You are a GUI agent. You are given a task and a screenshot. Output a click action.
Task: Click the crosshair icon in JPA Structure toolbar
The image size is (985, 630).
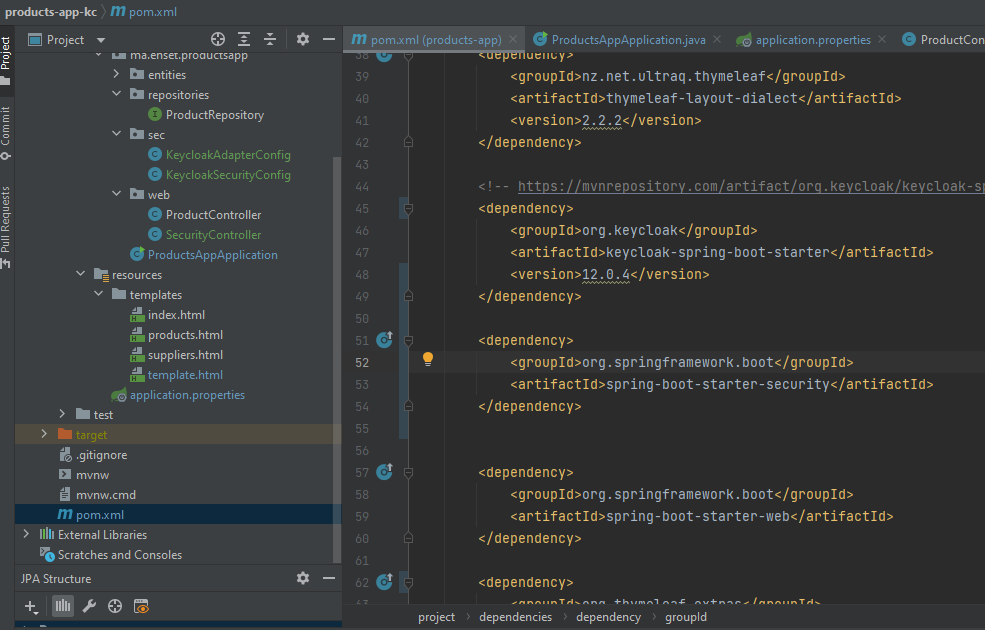115,606
